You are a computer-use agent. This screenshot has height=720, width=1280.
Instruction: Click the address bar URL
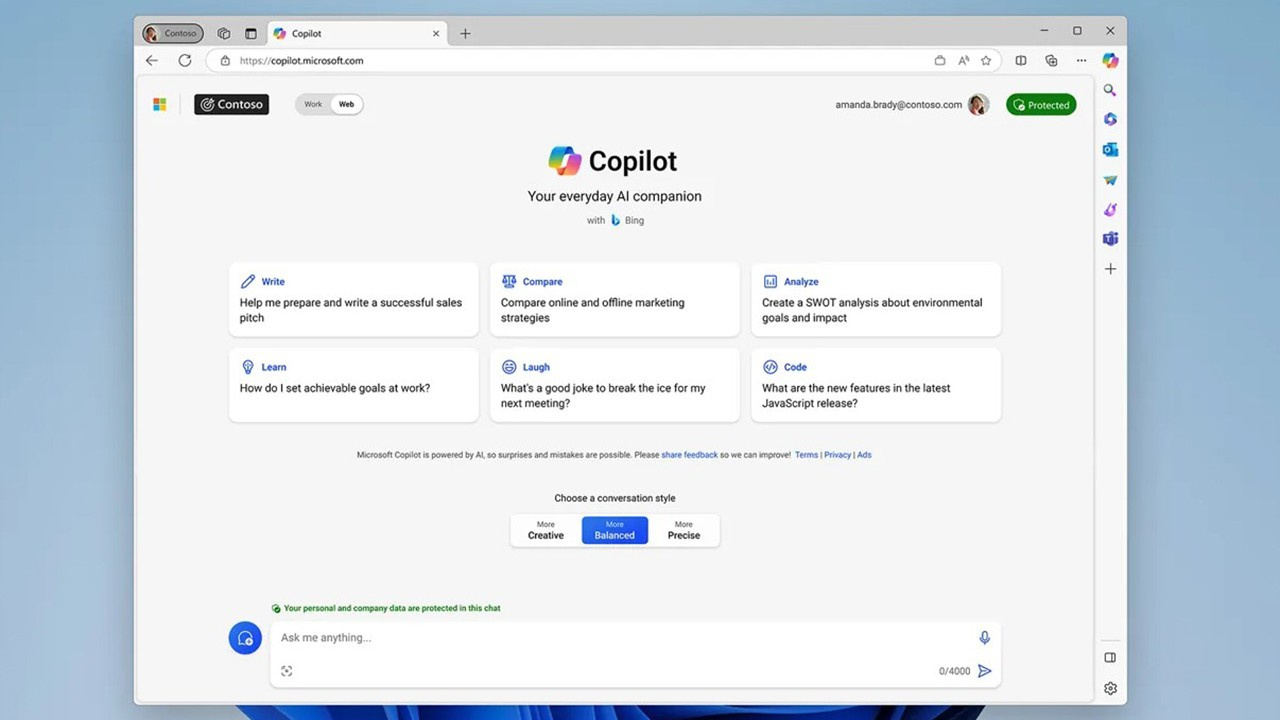tap(302, 60)
